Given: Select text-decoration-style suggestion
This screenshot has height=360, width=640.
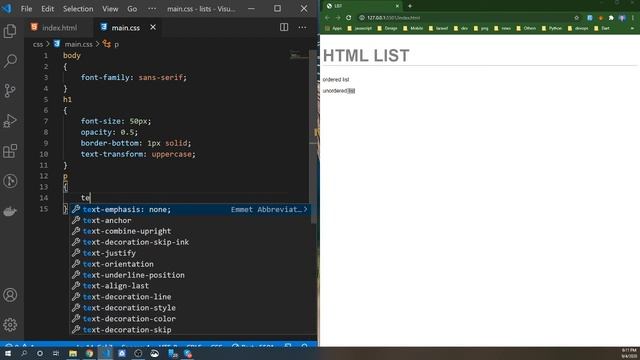Looking at the screenshot, I should tap(190, 308).
